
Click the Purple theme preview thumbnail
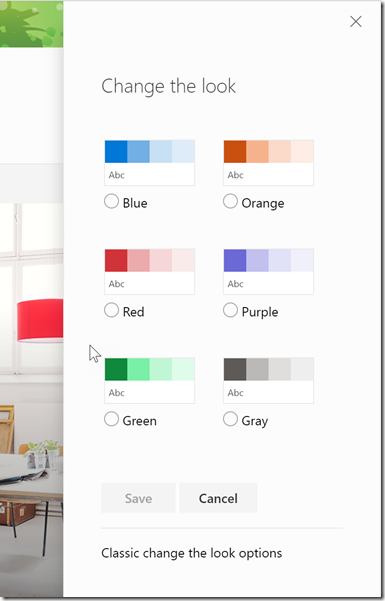[x=268, y=272]
